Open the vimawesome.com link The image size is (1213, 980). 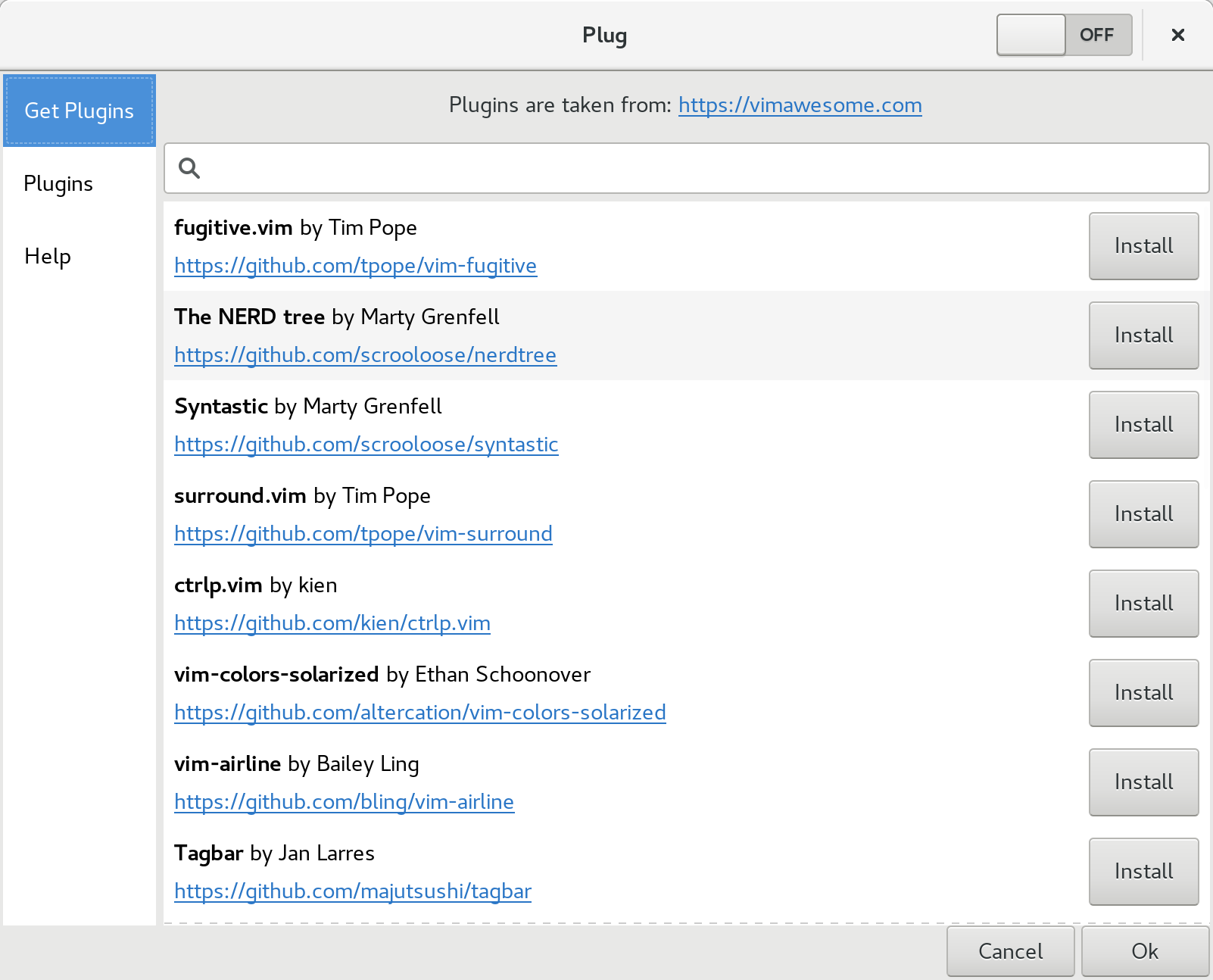coord(800,105)
